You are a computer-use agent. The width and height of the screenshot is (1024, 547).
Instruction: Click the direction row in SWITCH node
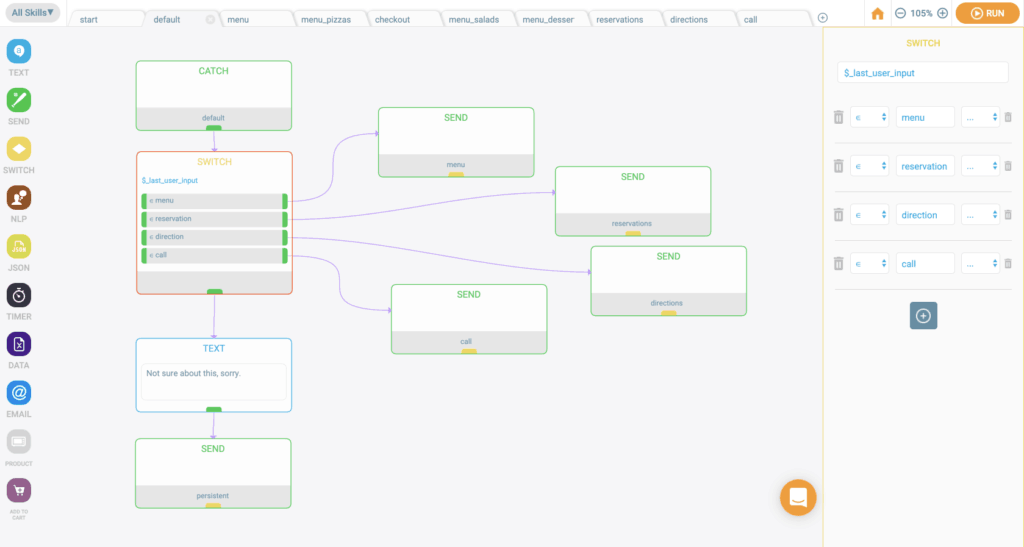pyautogui.click(x=214, y=237)
